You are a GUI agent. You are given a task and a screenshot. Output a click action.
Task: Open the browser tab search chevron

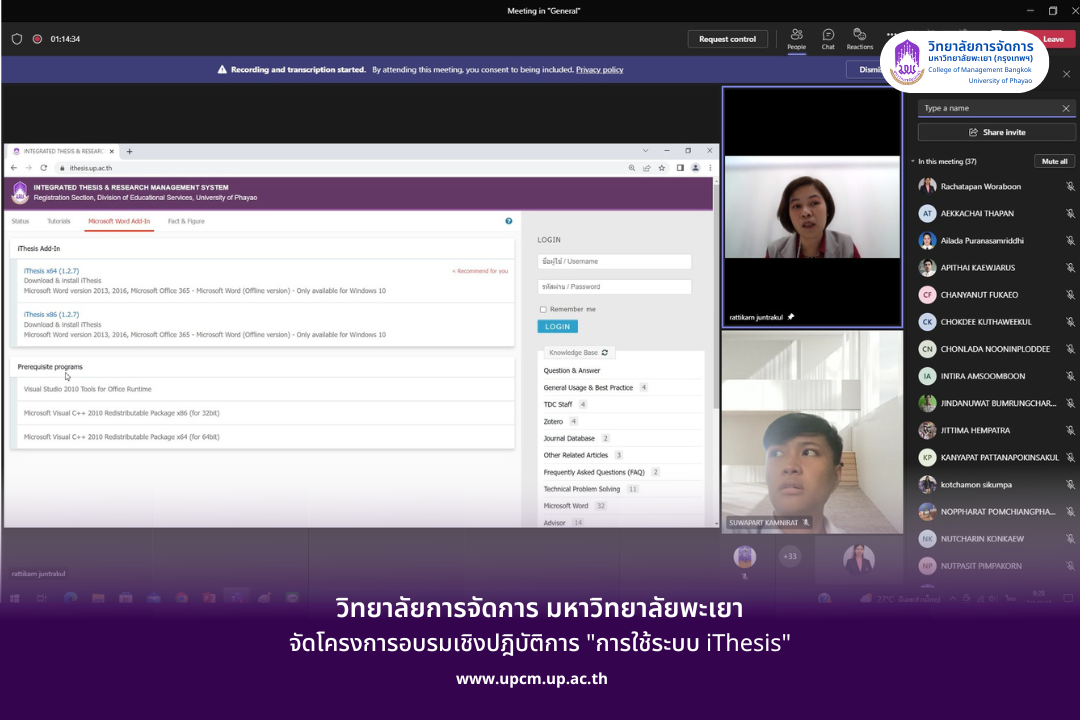645,150
